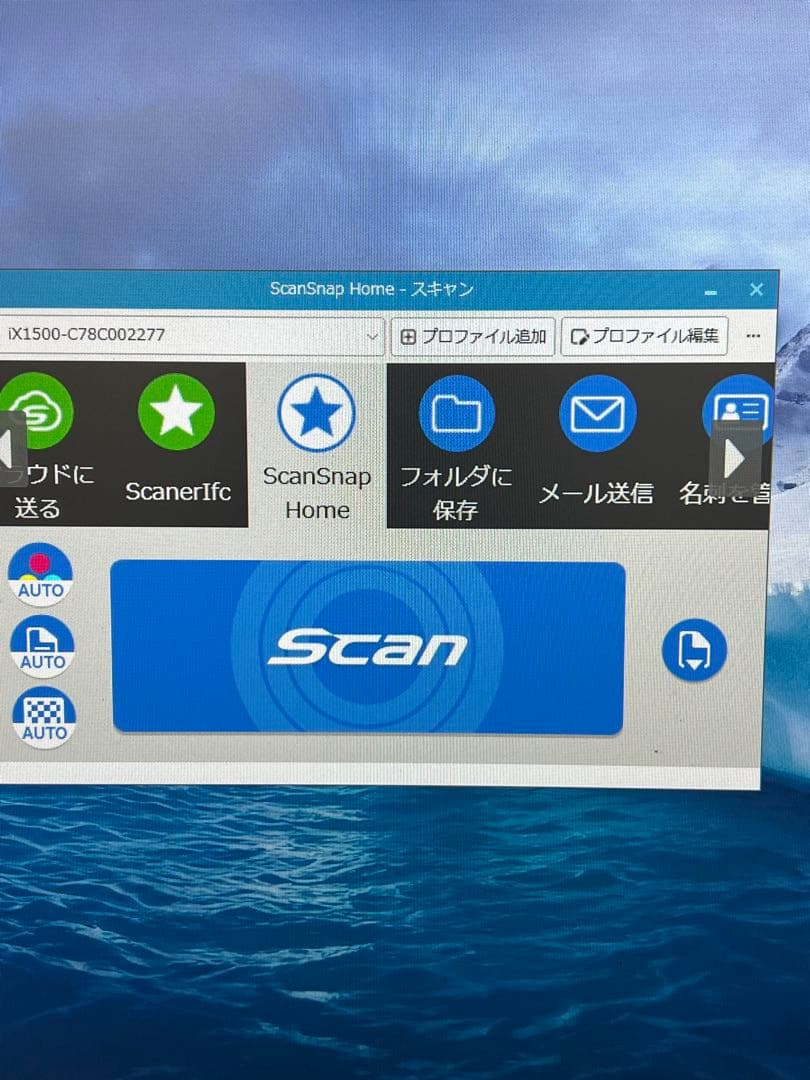Click the プロファイル追加 button

click(x=470, y=336)
